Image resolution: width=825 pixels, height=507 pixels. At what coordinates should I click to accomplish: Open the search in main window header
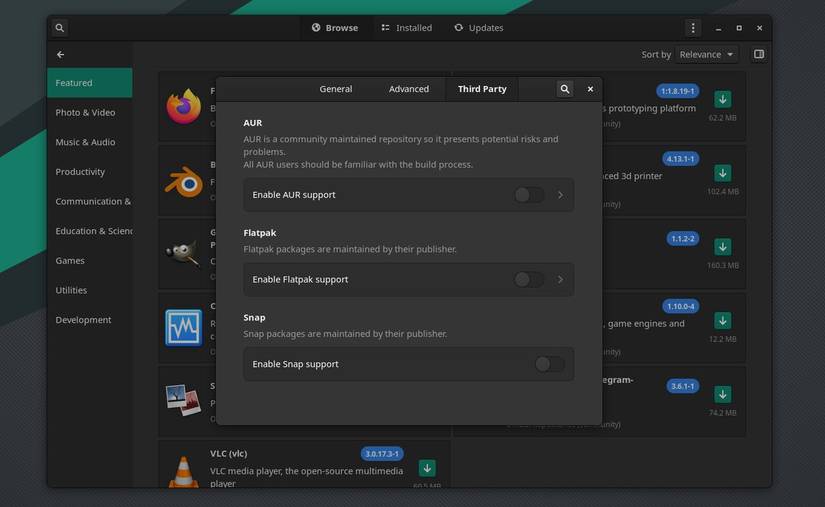[x=59, y=28]
